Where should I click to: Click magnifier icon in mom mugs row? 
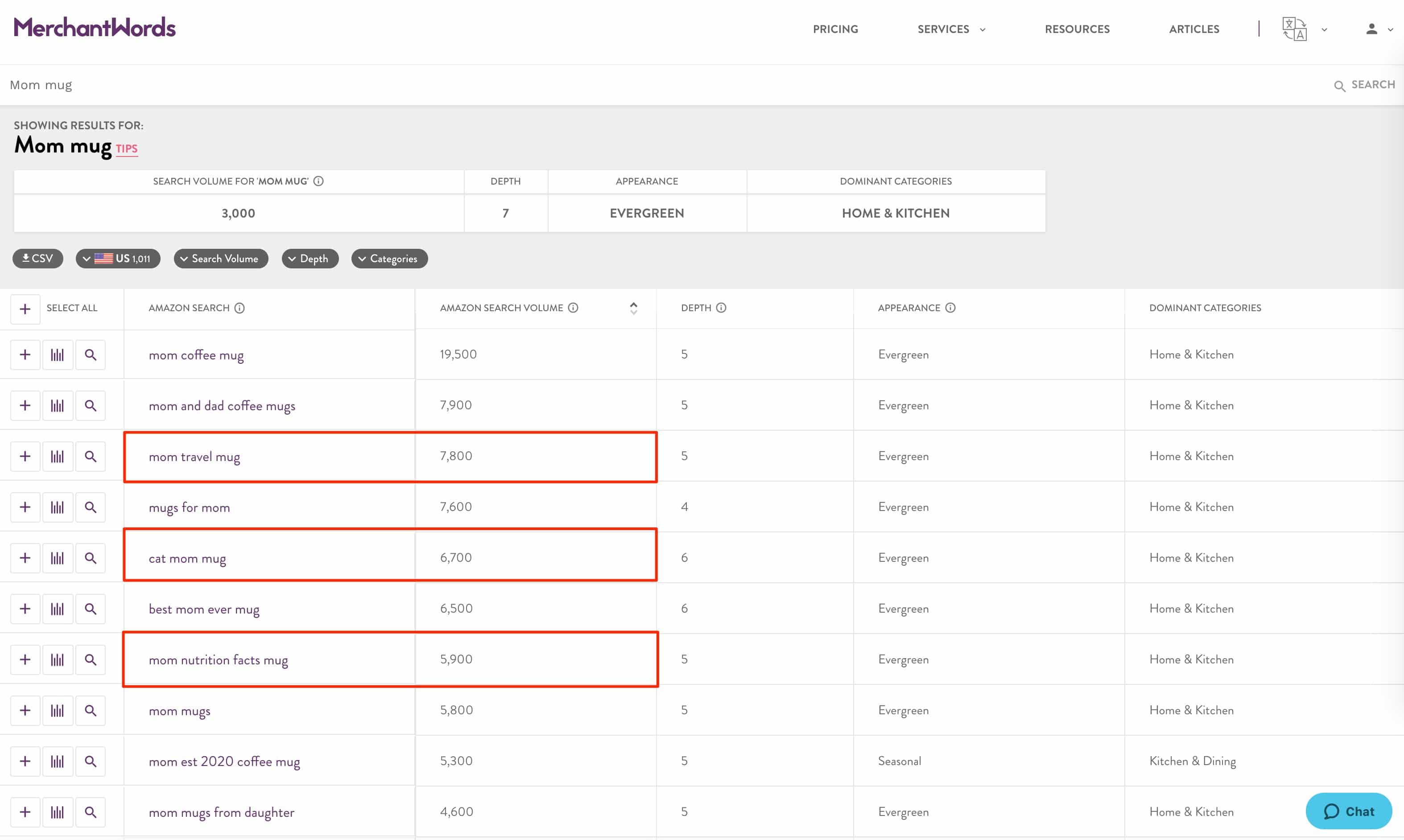tap(91, 710)
